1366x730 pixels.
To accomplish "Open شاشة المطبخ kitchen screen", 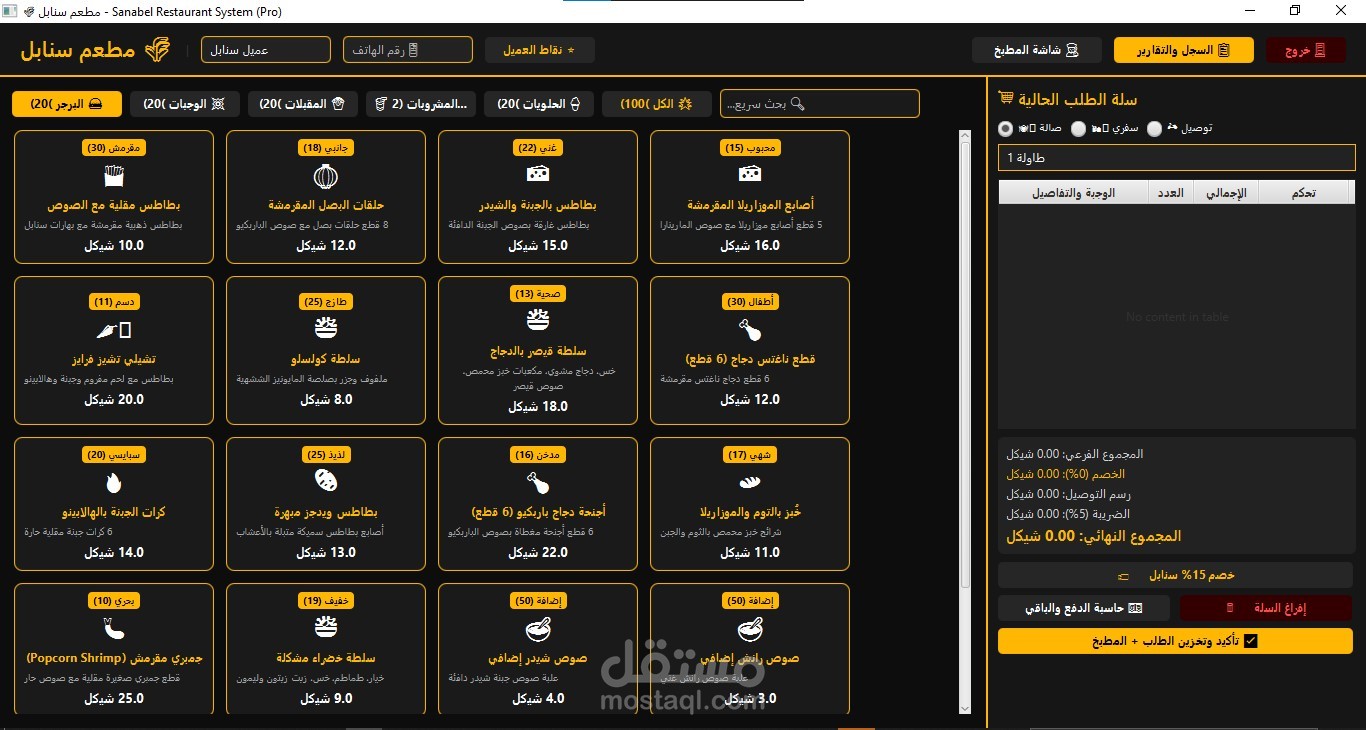I will point(1037,50).
